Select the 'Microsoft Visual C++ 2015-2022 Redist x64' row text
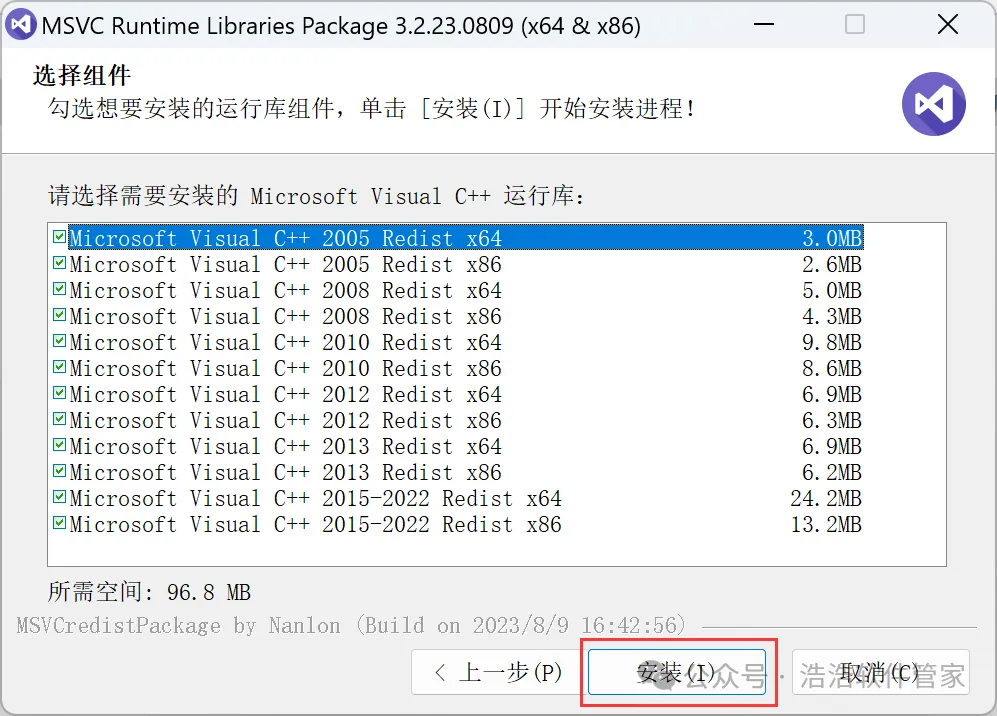997x716 pixels. [x=315, y=499]
